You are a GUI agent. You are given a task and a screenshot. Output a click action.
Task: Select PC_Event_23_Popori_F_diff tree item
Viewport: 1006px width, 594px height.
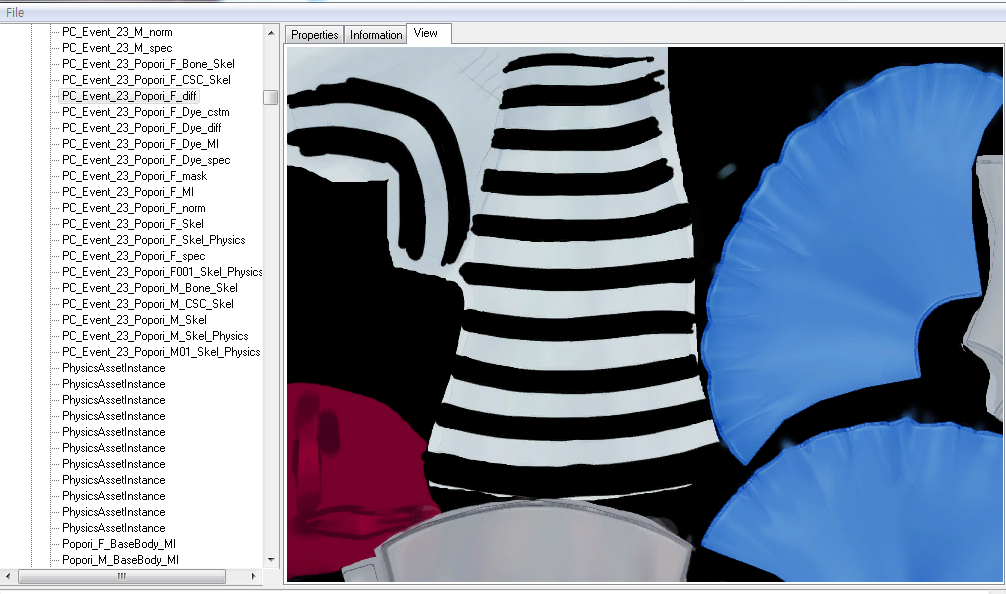pos(129,96)
